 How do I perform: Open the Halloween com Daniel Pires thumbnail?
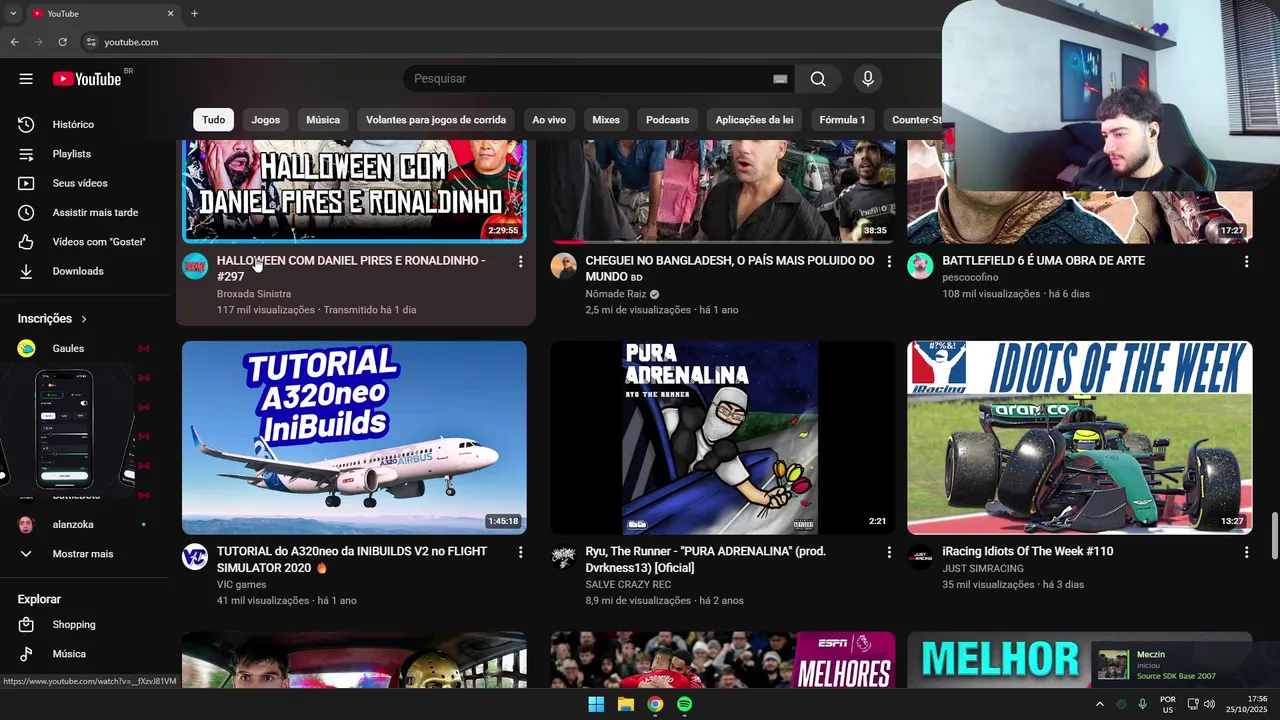354,192
